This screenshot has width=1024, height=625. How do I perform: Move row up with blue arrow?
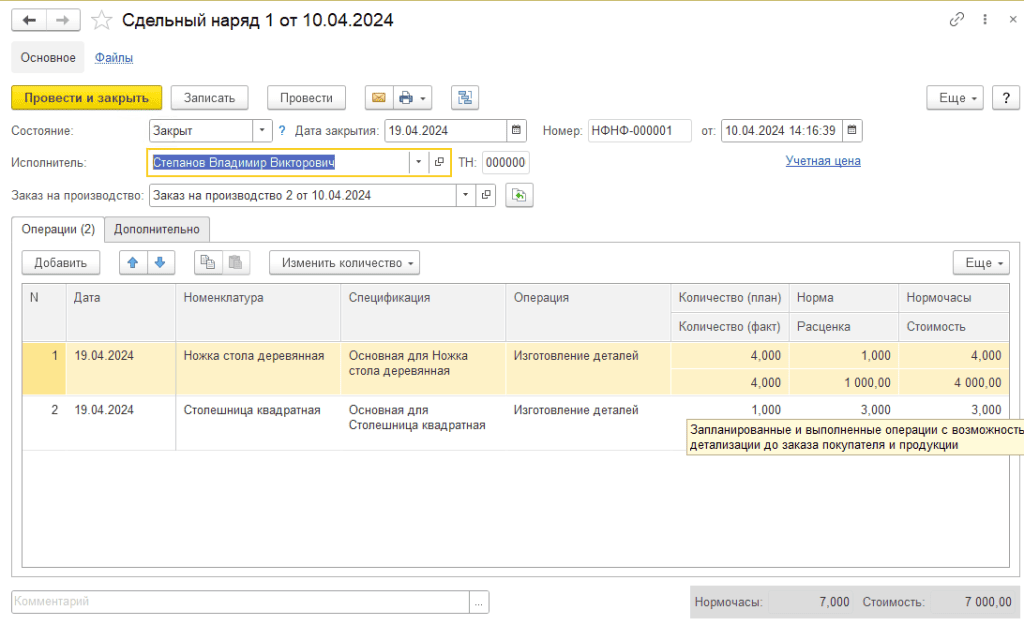(x=133, y=263)
